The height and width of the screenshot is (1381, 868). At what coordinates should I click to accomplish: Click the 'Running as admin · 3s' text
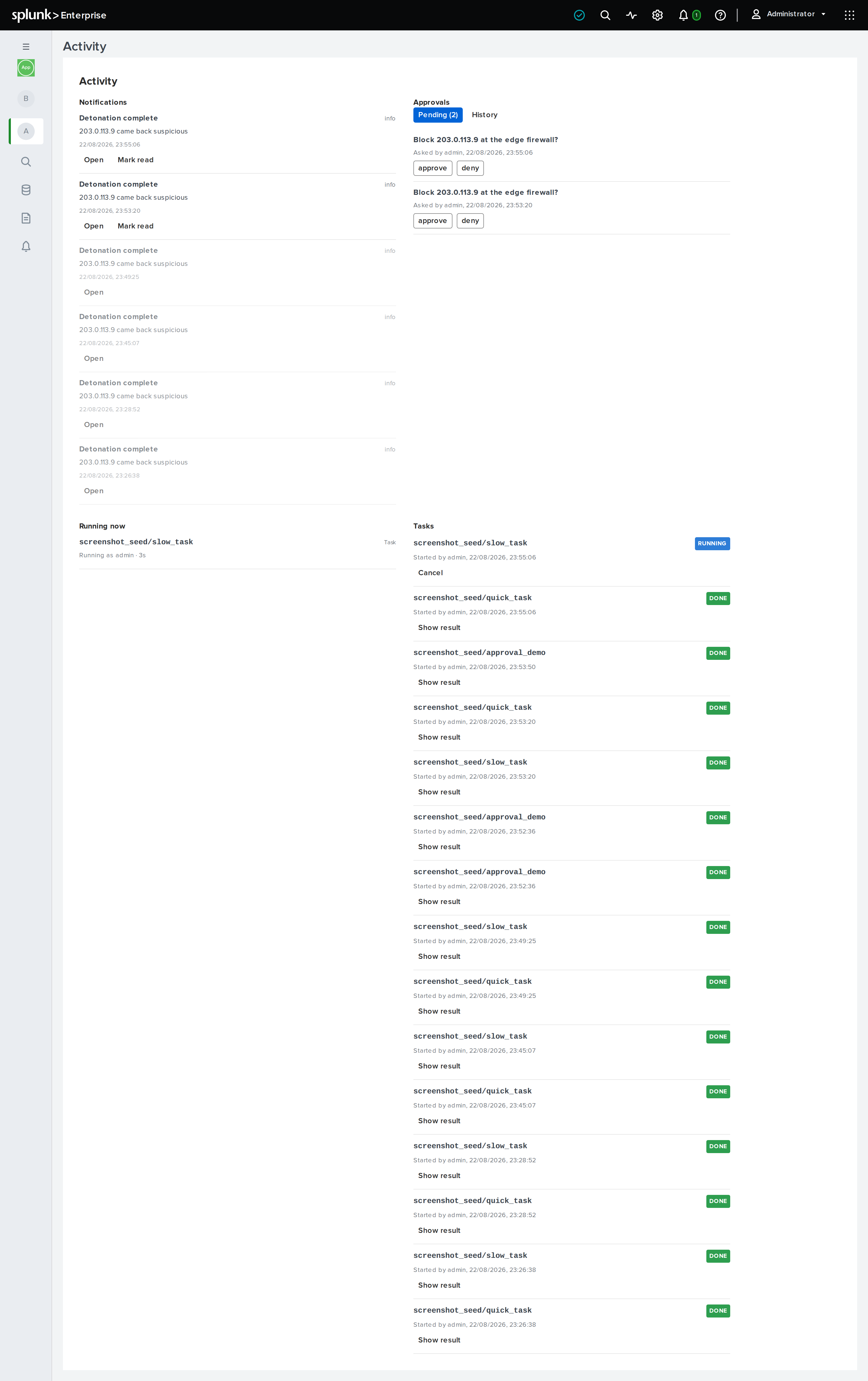112,555
